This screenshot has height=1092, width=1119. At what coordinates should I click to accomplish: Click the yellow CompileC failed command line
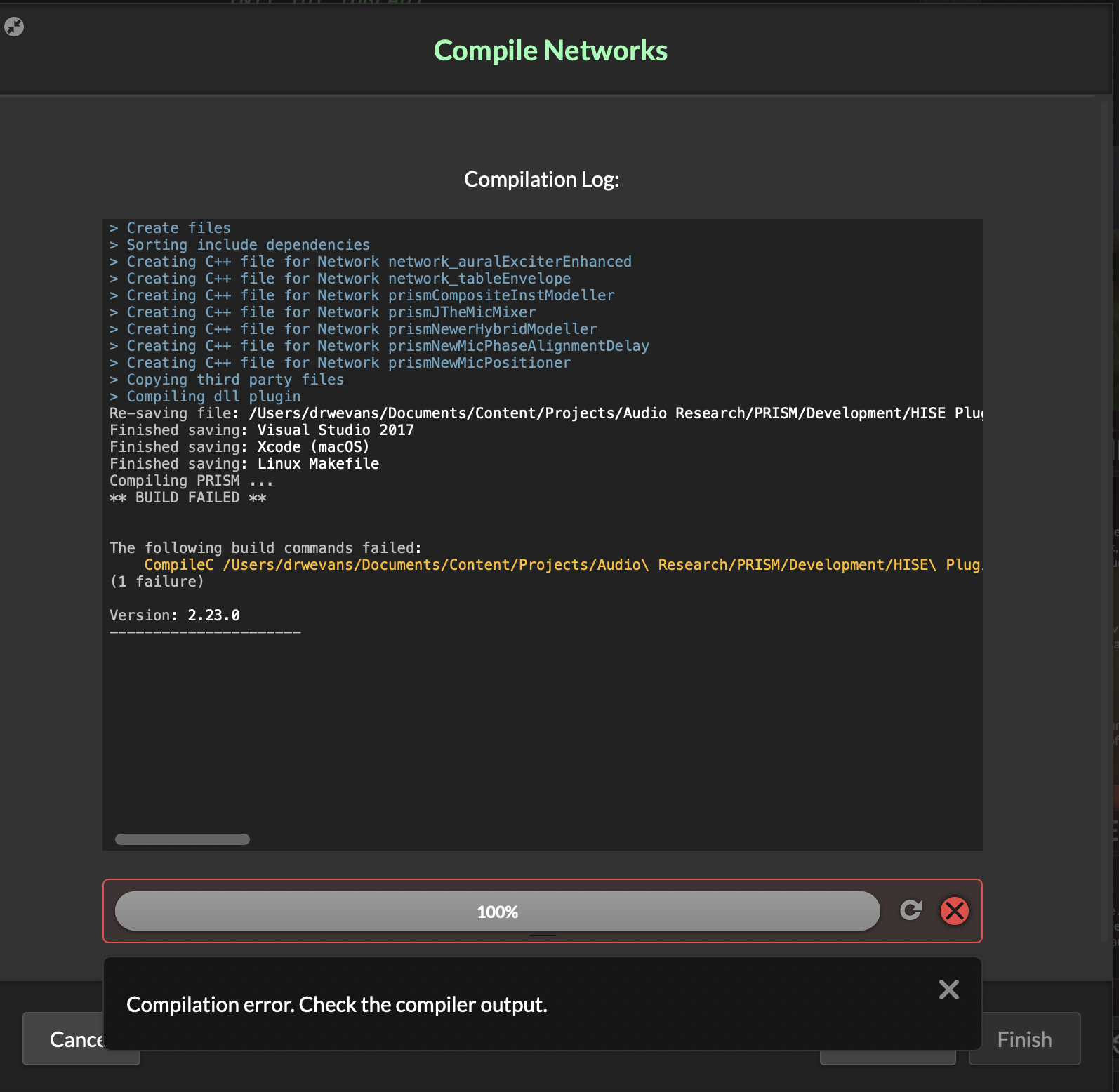[x=563, y=565]
